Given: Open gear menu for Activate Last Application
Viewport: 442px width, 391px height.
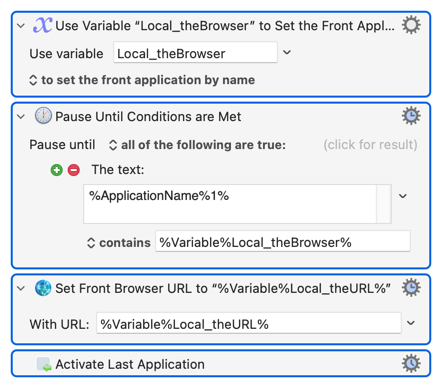Looking at the screenshot, I should click(411, 363).
